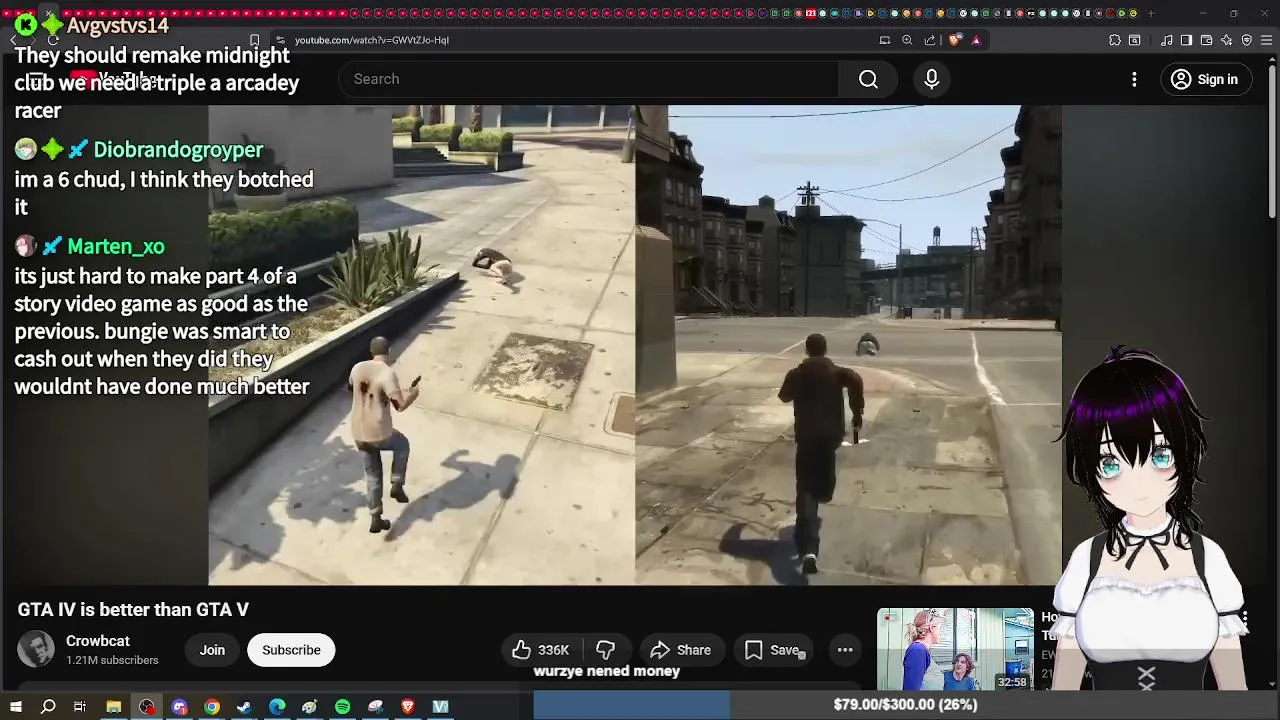
Task: Reload the page with the refresh icon
Action: coord(53,40)
